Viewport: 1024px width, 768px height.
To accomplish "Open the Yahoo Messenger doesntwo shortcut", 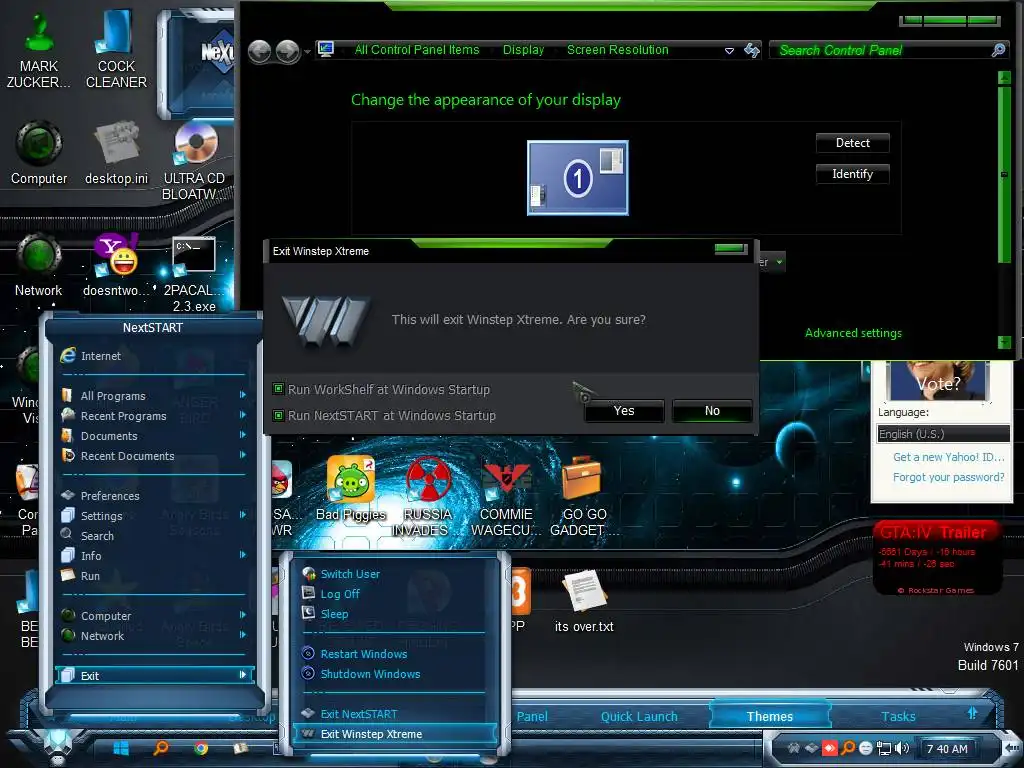I will pos(116,264).
